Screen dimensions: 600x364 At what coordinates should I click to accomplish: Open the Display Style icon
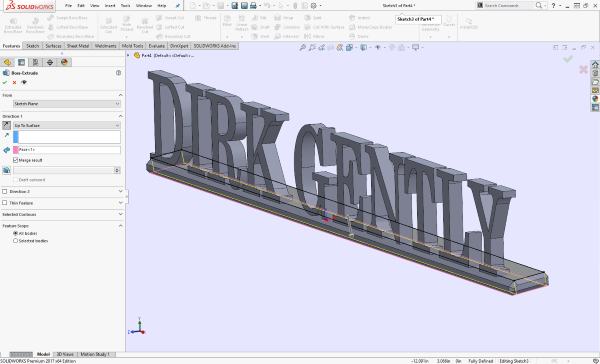(364, 47)
